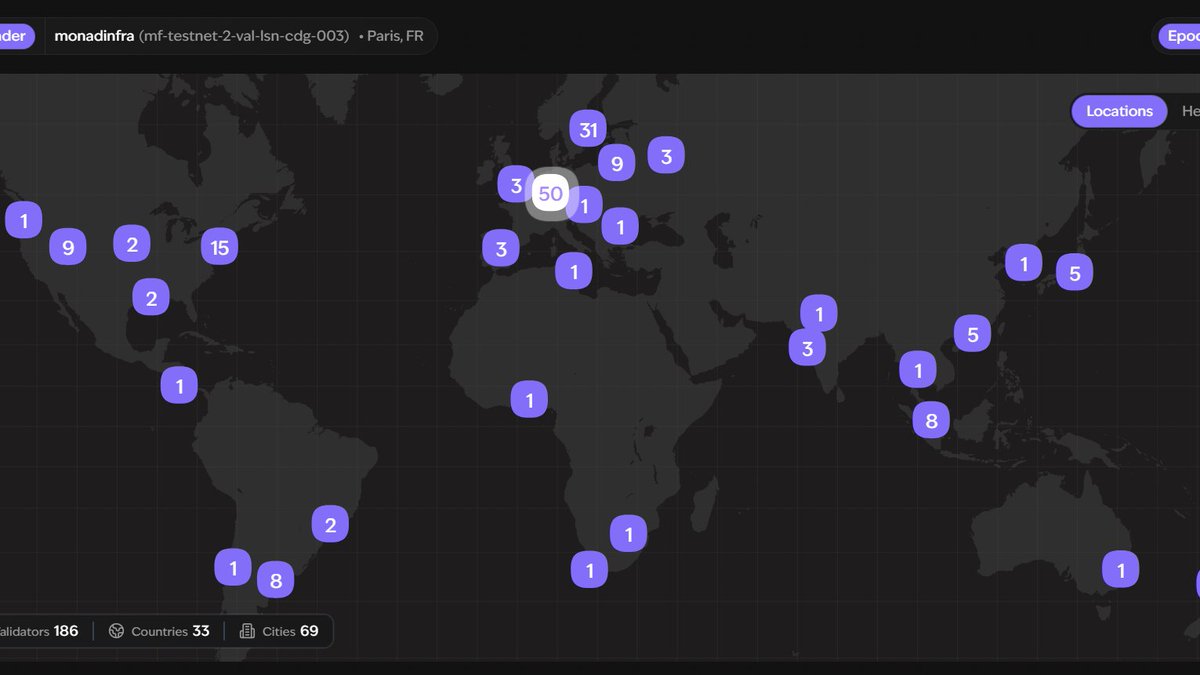Click the 31 validator marker over Scandinavia

(x=588, y=128)
